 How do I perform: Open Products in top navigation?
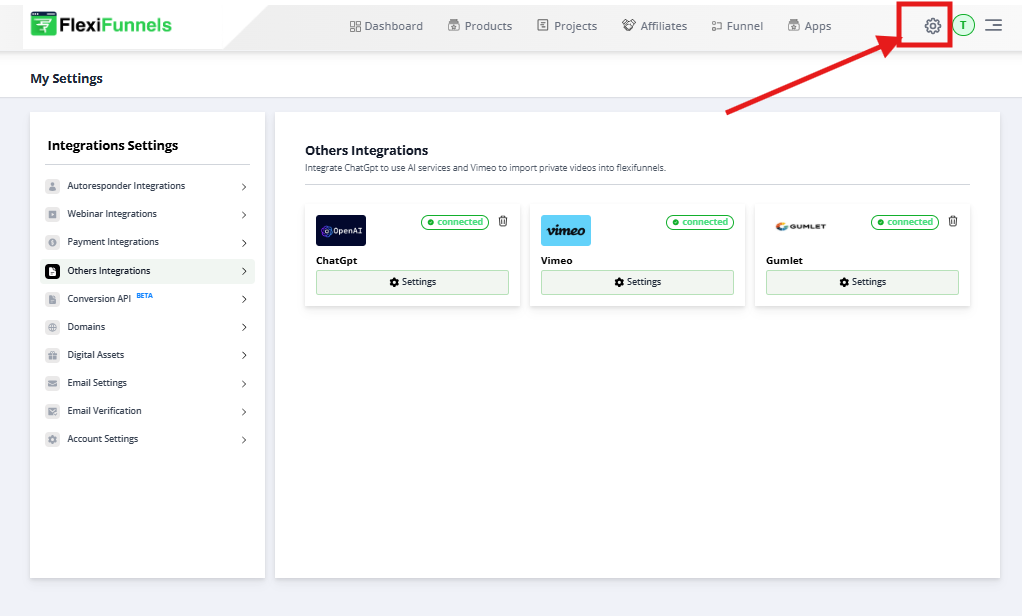[480, 26]
